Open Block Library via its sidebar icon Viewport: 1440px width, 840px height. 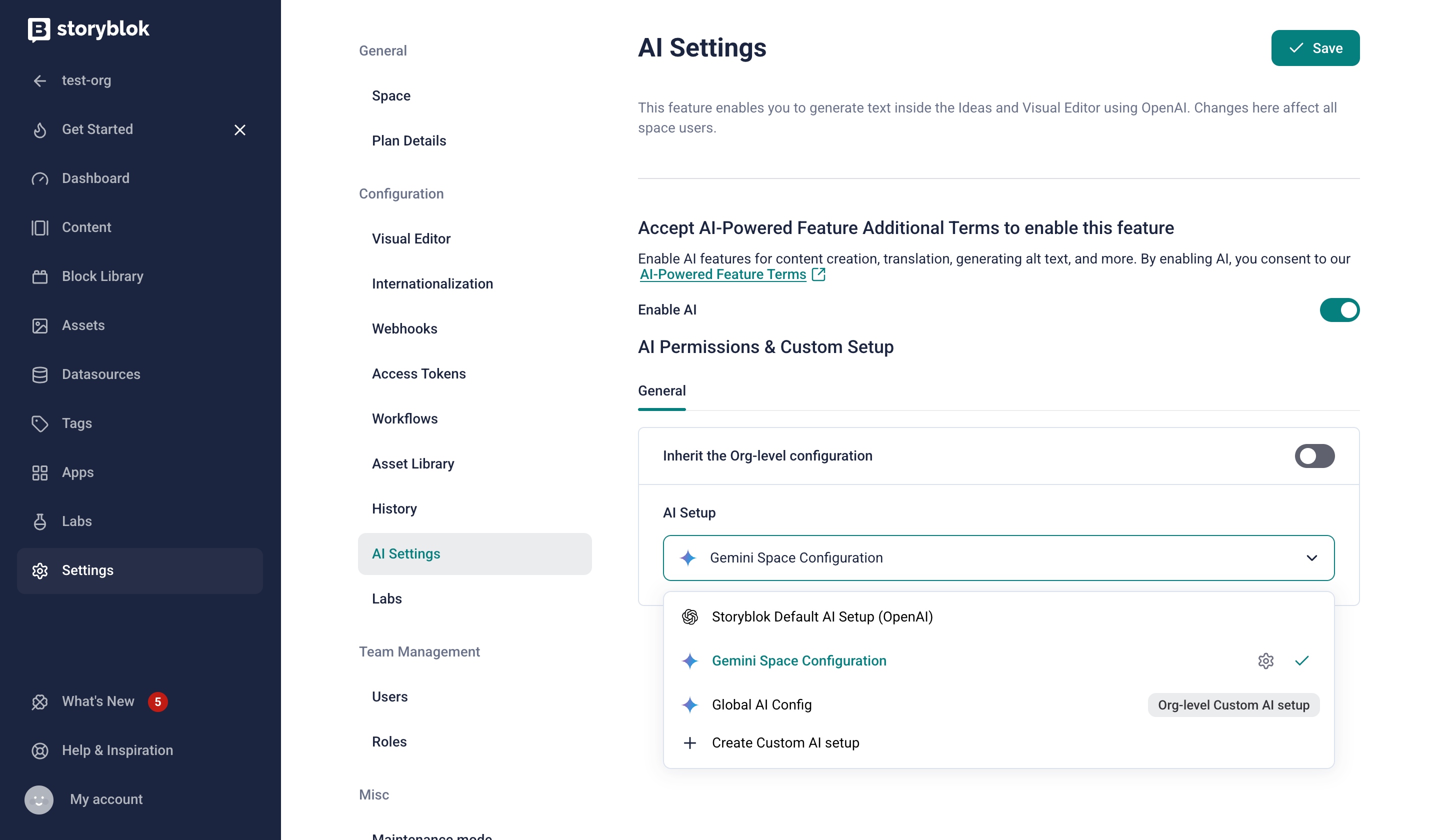pyautogui.click(x=39, y=276)
